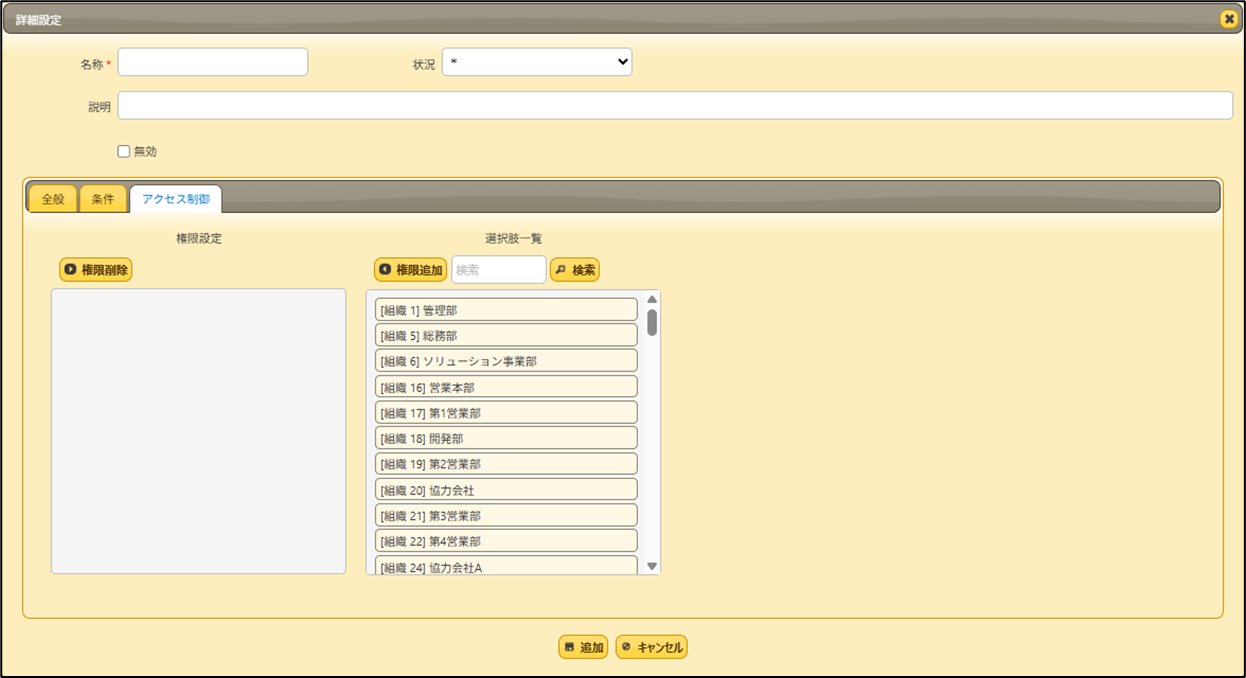Viewport: 1246px width, 678px height.
Task: Click scroll up arrow in 選択肢一覧
Action: click(x=652, y=299)
